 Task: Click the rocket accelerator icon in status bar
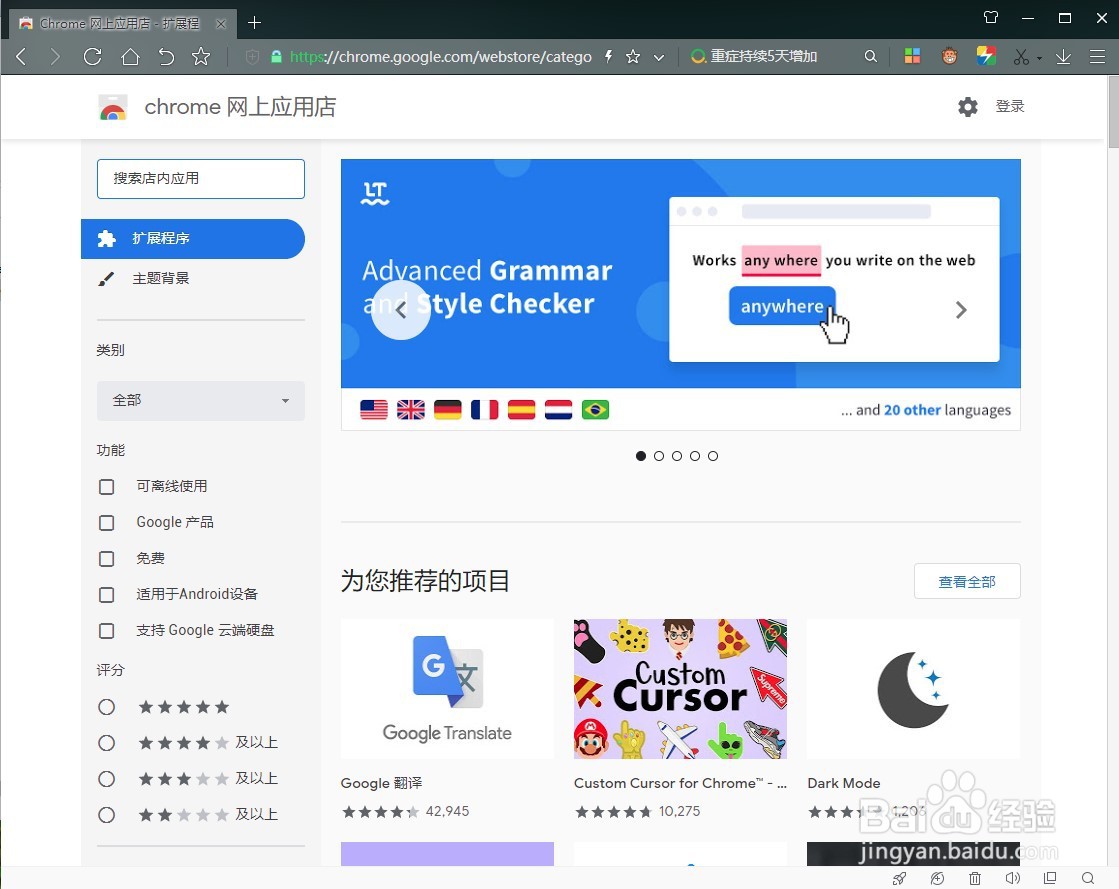tap(900, 878)
